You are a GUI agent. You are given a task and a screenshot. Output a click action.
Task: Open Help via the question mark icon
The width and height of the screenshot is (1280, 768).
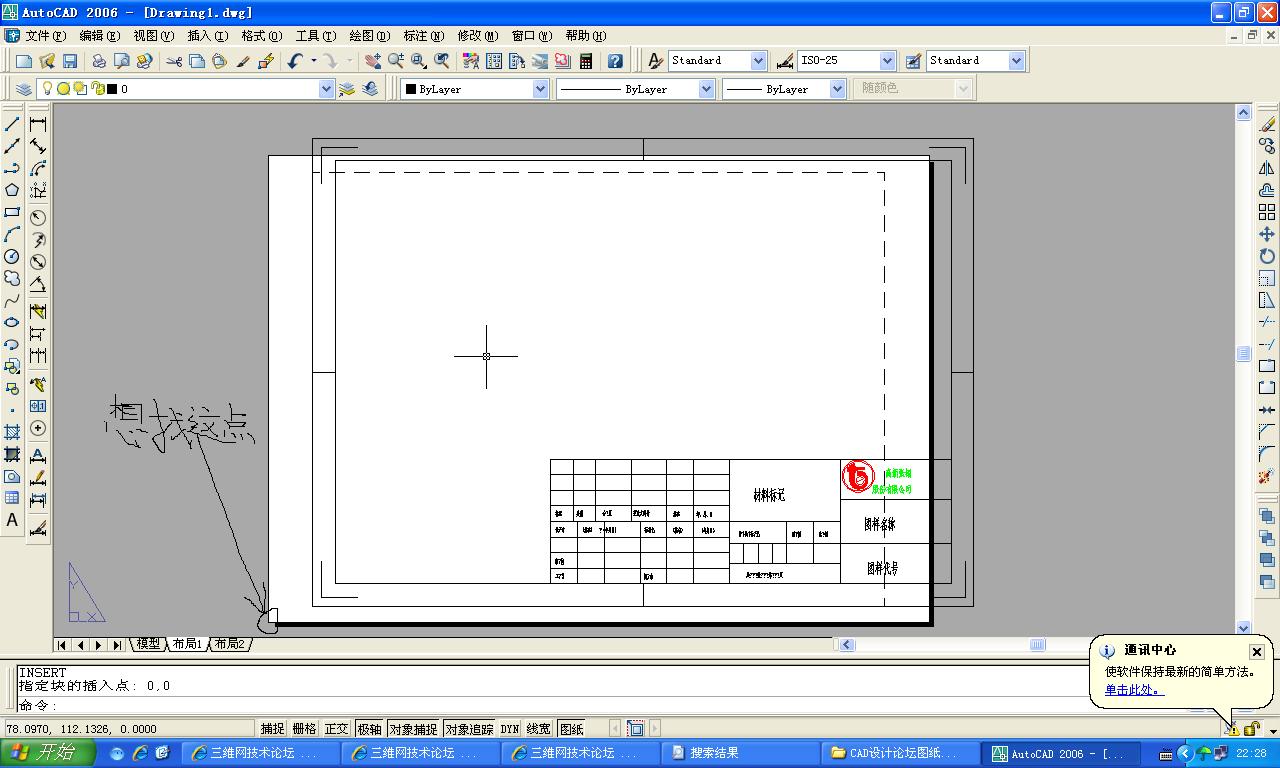click(615, 61)
